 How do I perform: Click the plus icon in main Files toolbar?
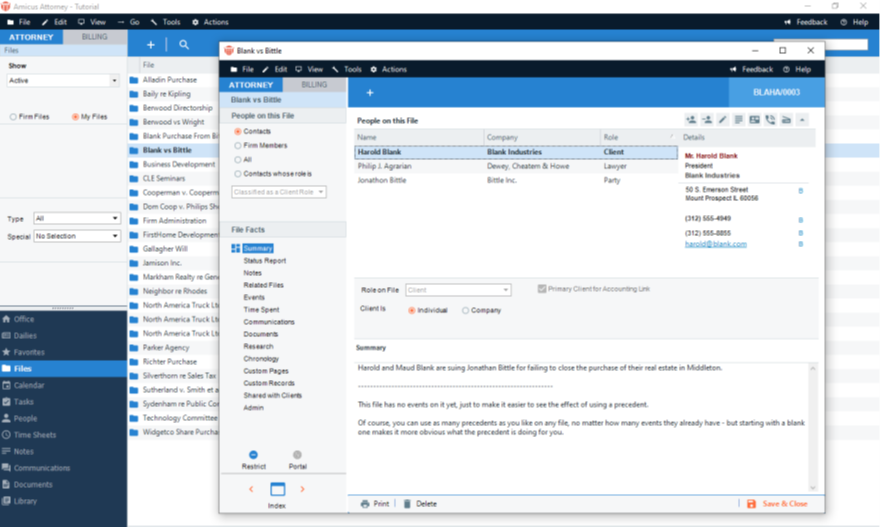click(x=150, y=45)
